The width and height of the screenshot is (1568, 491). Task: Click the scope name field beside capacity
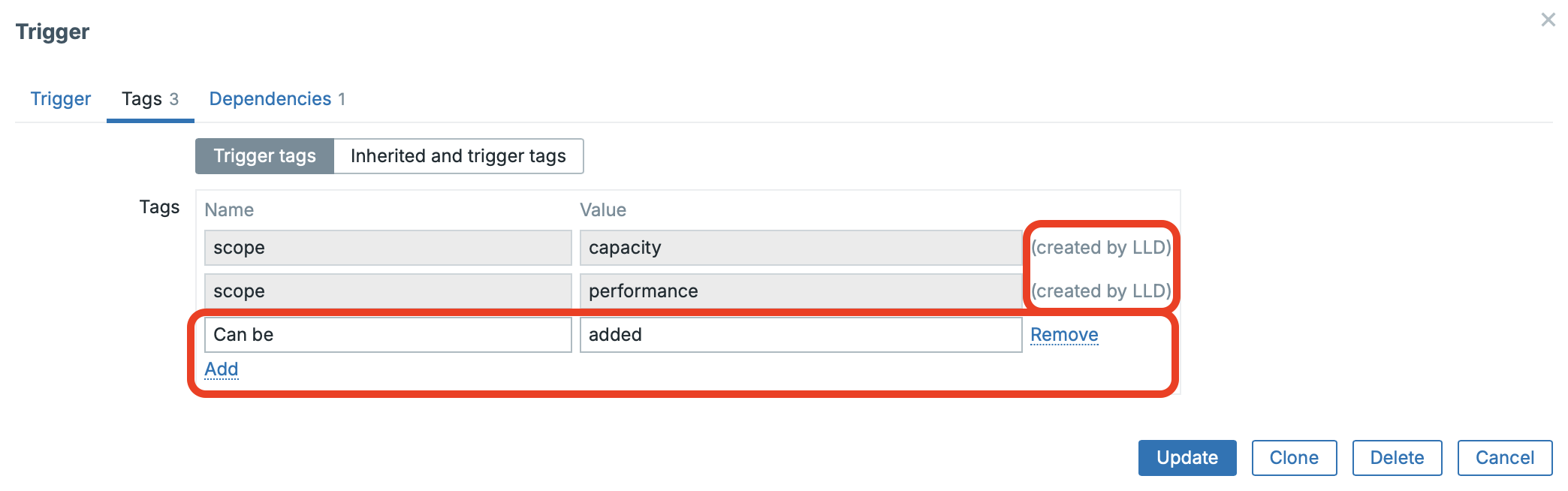click(x=387, y=248)
